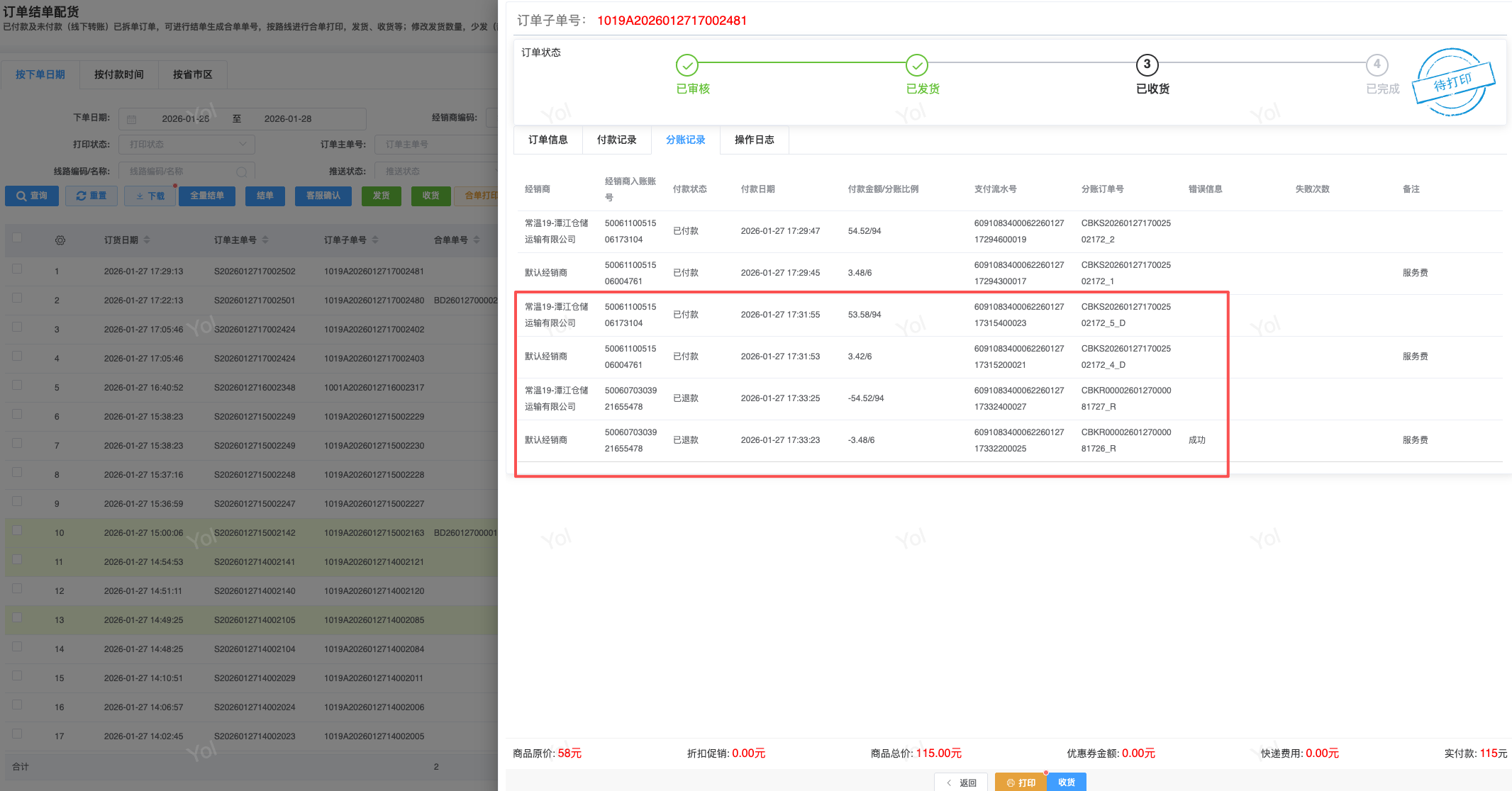Check the checkbox for row 1

[17, 269]
